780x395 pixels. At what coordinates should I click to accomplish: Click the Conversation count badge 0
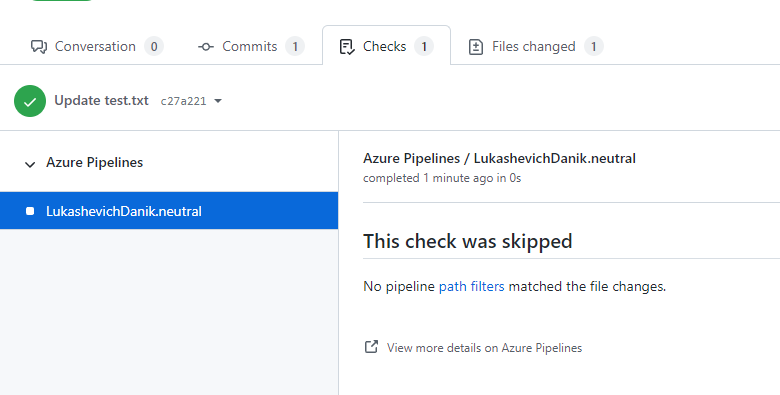pyautogui.click(x=154, y=46)
